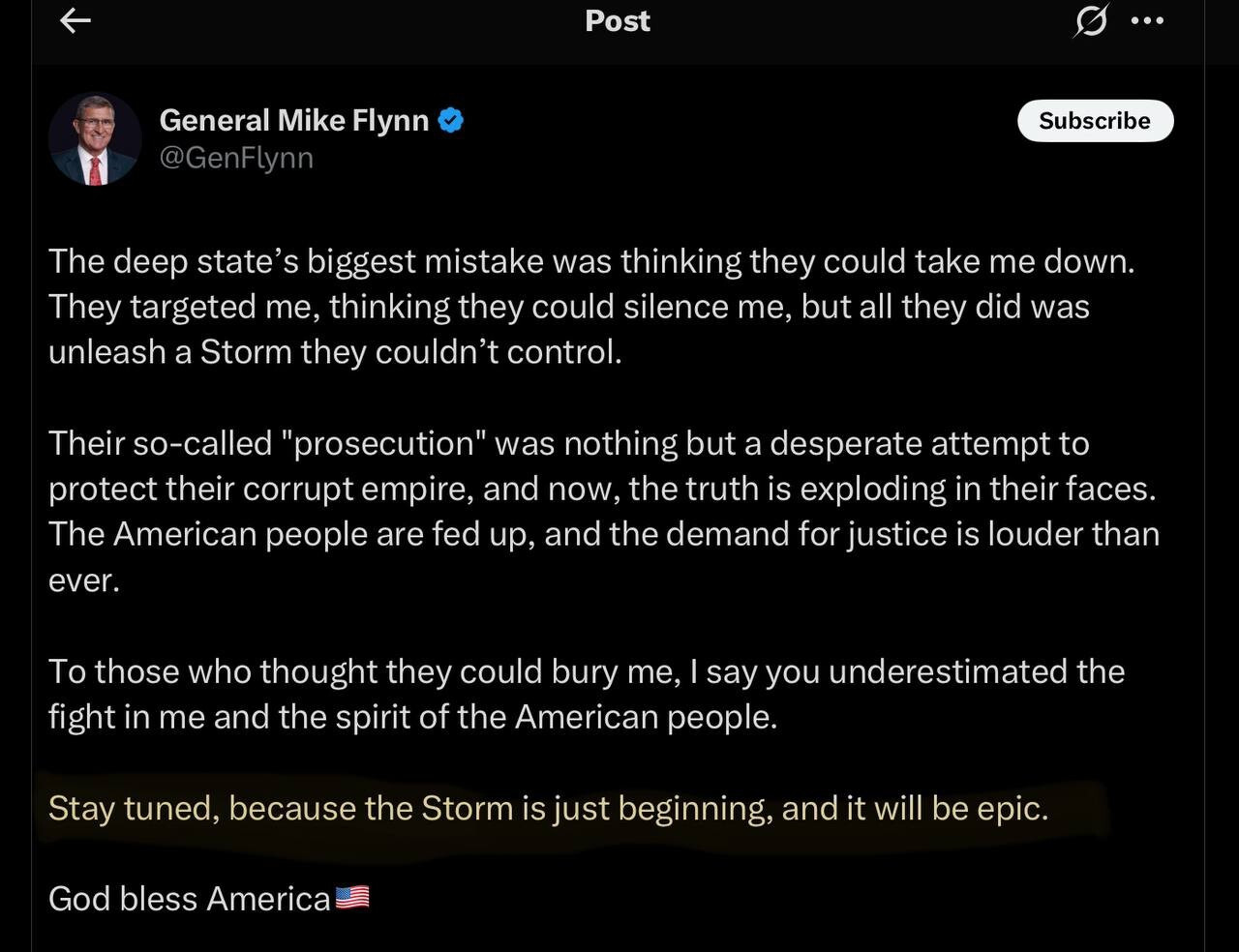This screenshot has width=1239, height=952.
Task: Click the American flag emoji
Action: [352, 899]
